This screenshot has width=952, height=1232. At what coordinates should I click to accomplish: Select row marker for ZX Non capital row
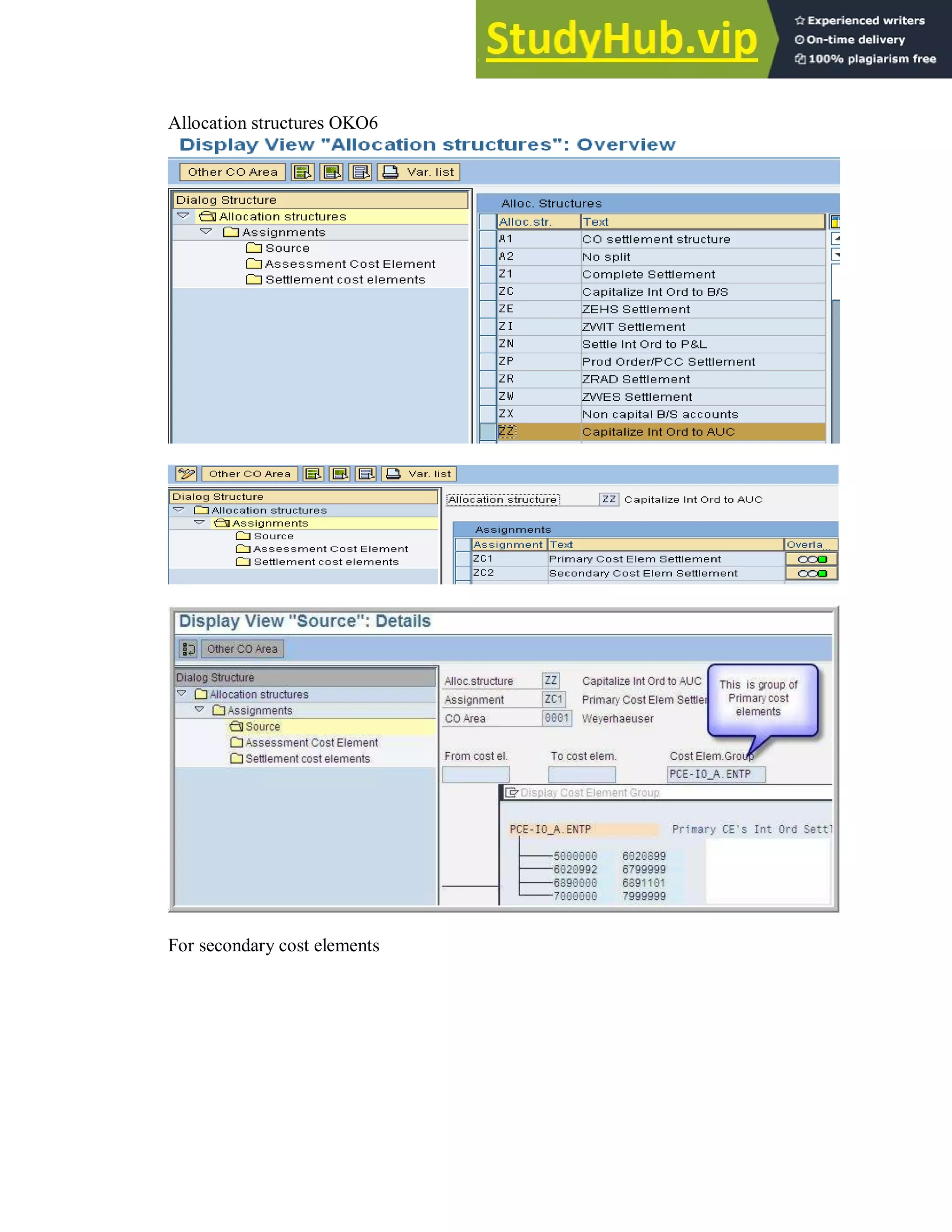point(487,414)
